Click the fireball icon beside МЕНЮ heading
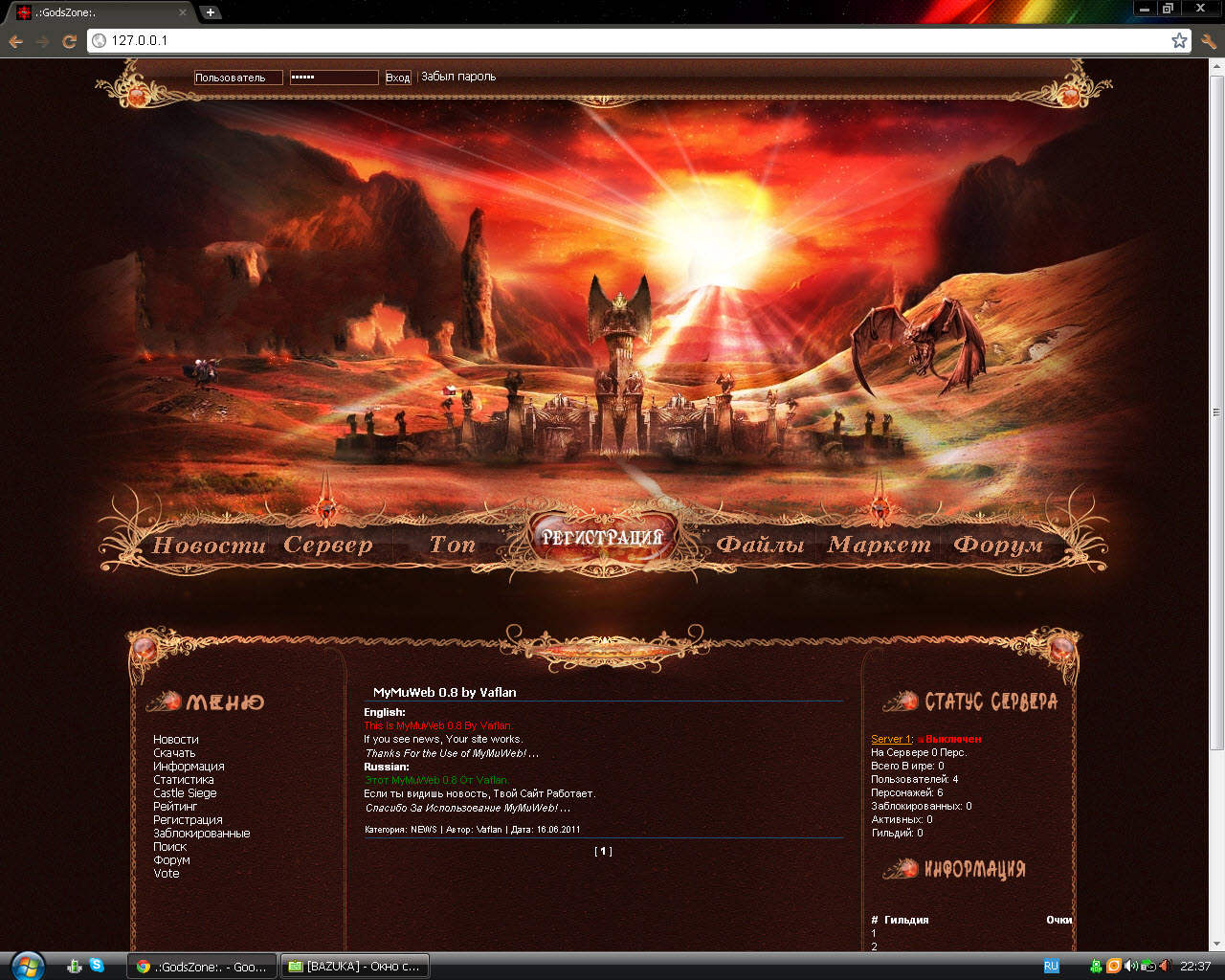This screenshot has width=1225, height=980. (164, 702)
